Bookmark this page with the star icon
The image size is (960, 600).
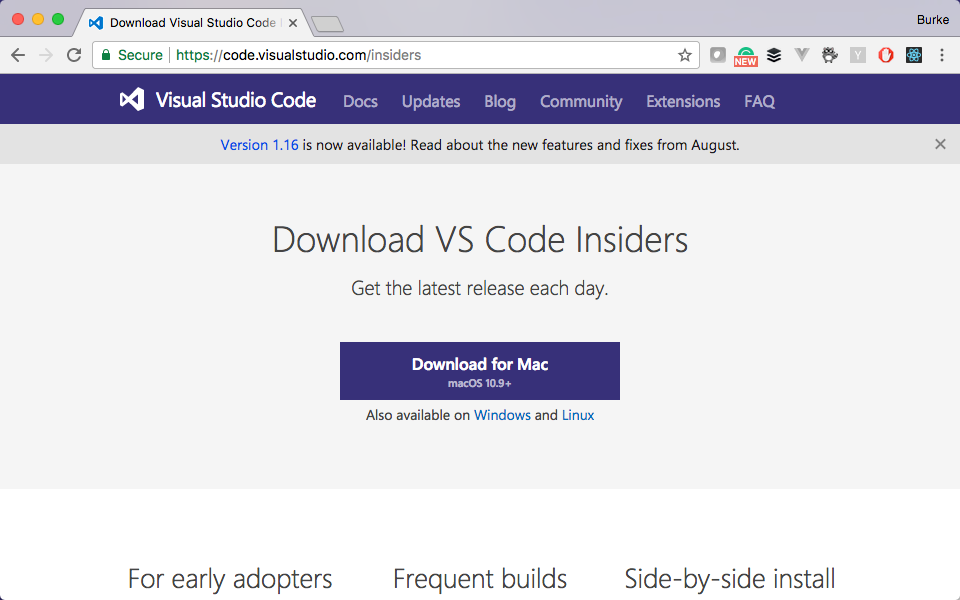pyautogui.click(x=684, y=55)
